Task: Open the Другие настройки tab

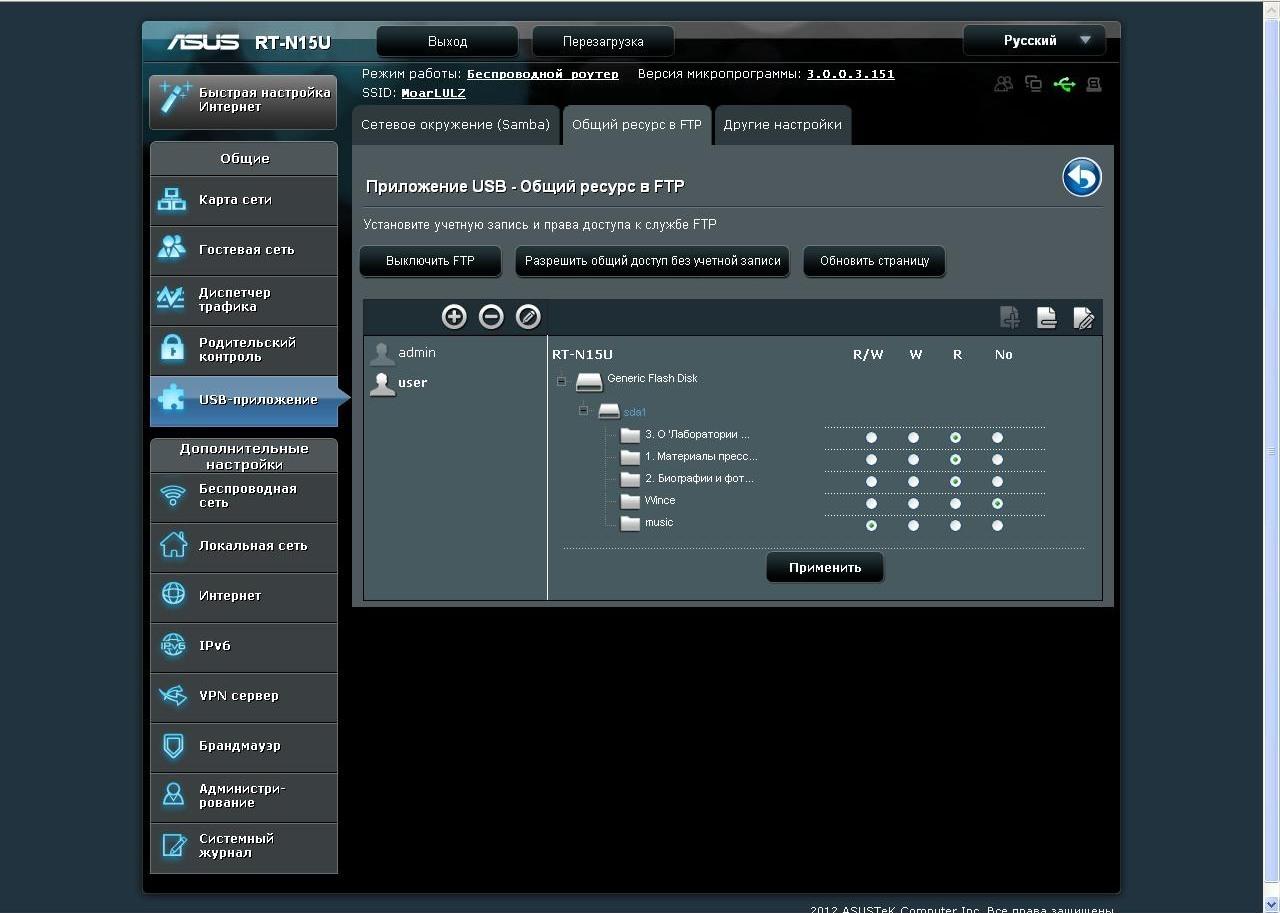Action: (782, 125)
